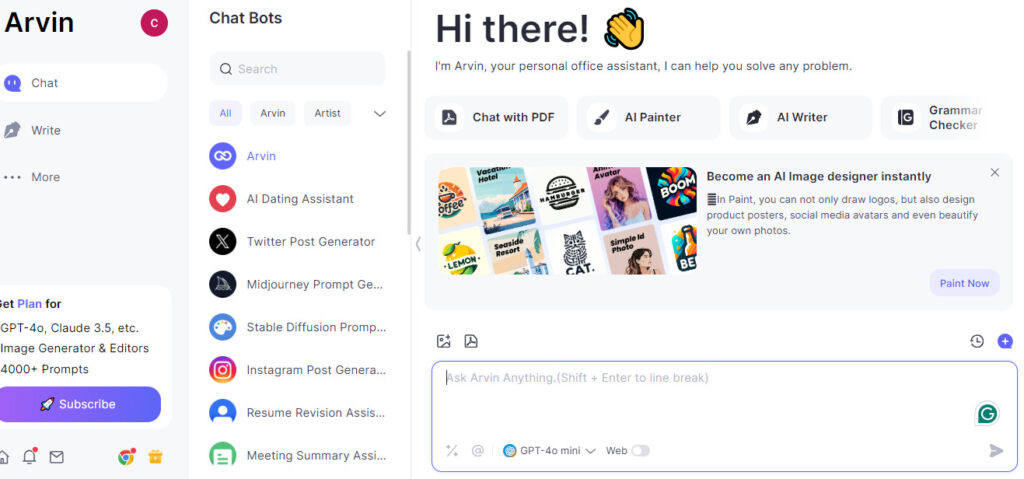1024x479 pixels.
Task: Select the Twitter Post Generator bot
Action: [298, 242]
